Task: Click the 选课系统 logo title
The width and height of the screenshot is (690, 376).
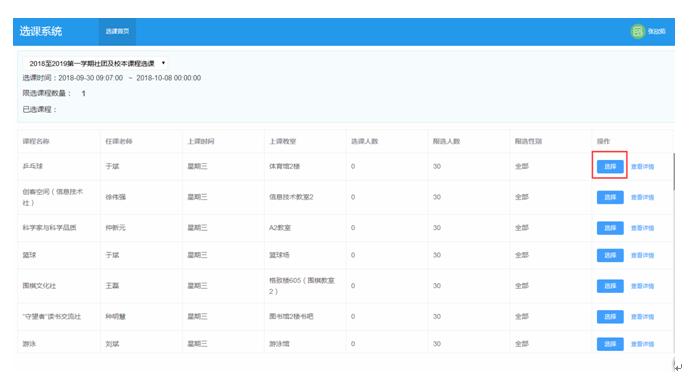Action: point(40,31)
